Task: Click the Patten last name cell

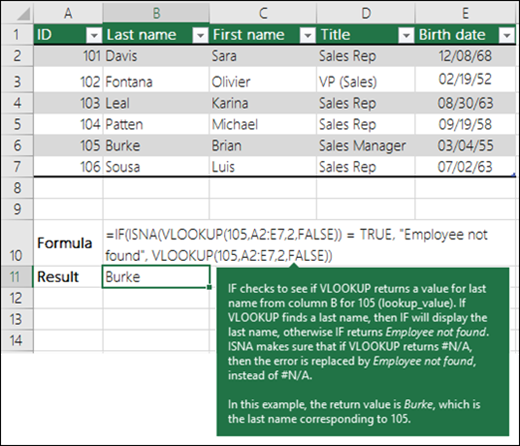Action: point(156,124)
